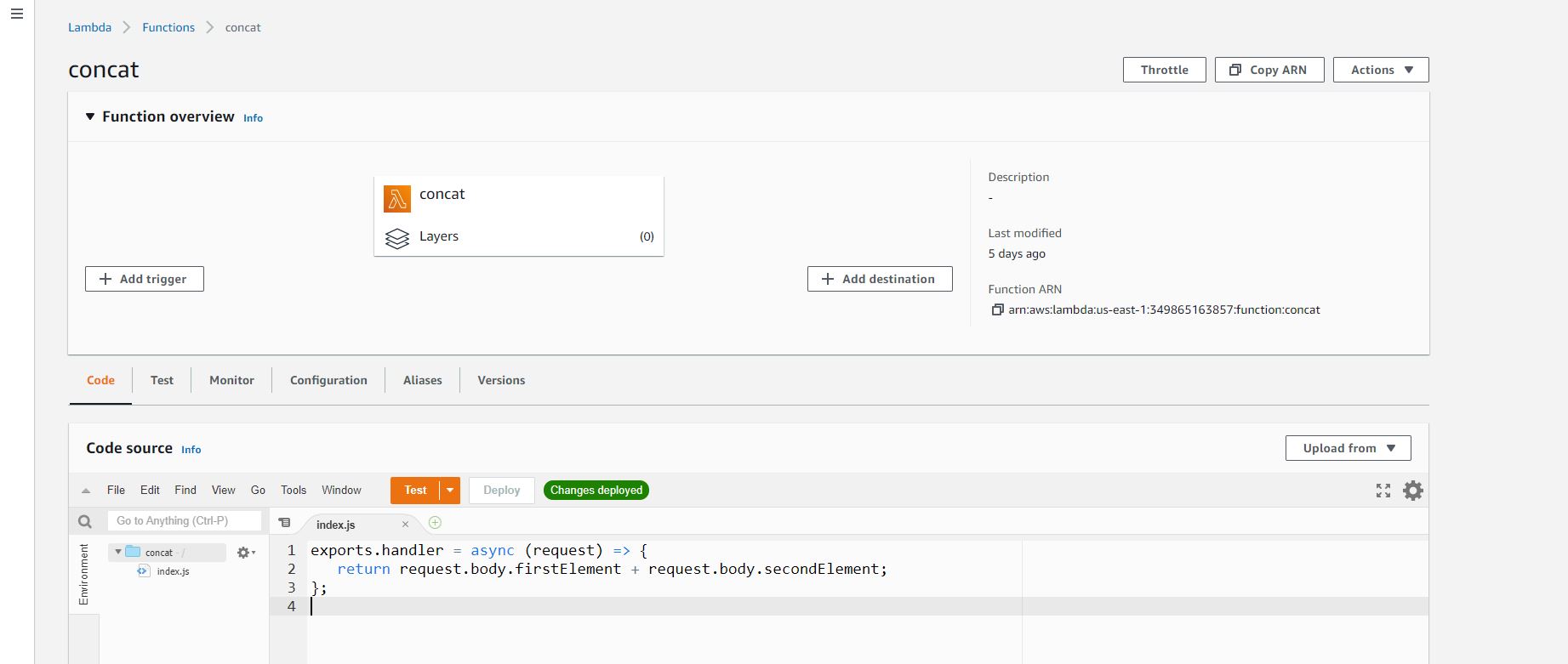Viewport: 1568px width, 664px height.
Task: Close the index.js editor tab
Action: (x=405, y=525)
